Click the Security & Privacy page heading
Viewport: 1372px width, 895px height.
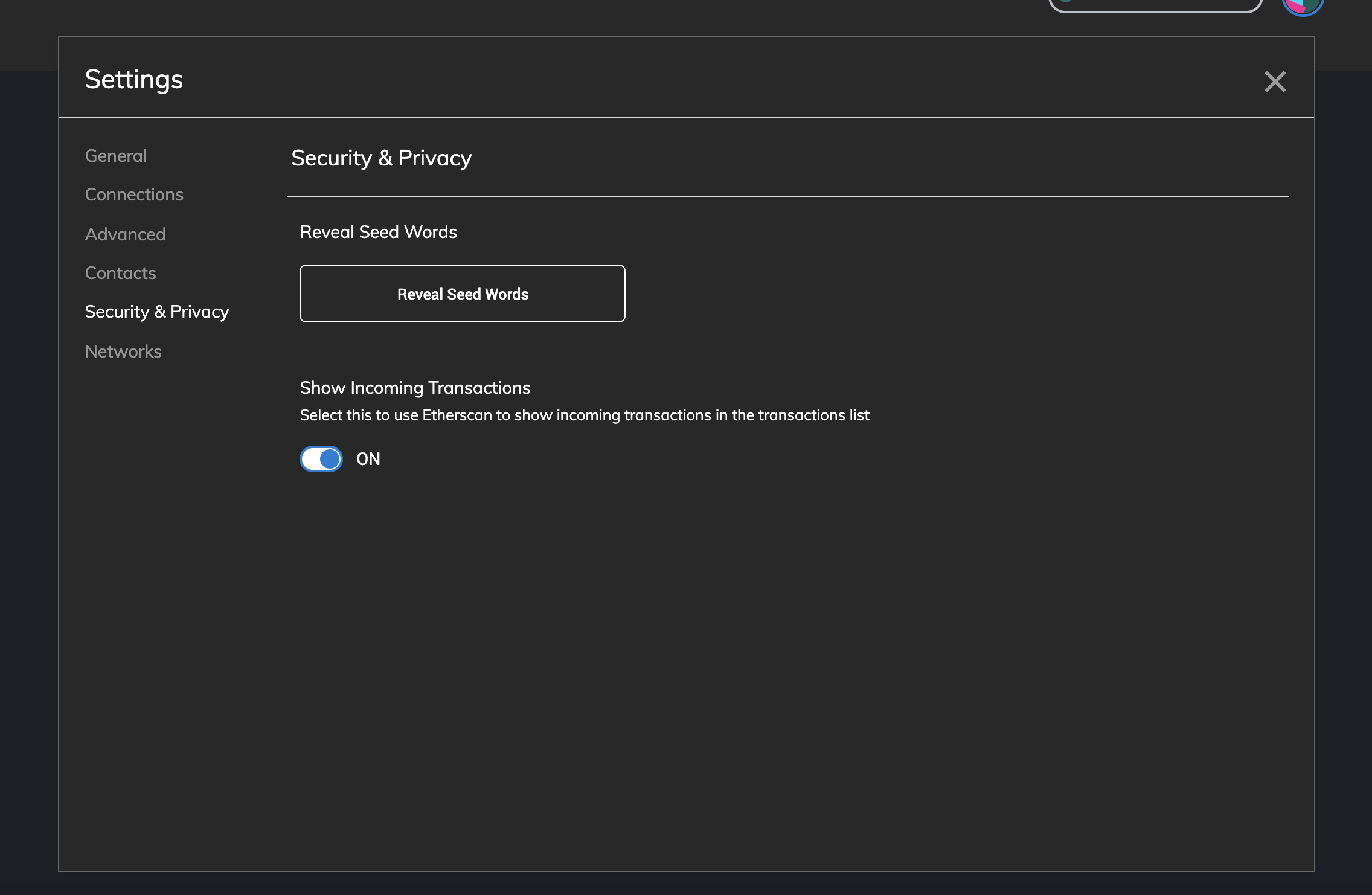(x=381, y=158)
